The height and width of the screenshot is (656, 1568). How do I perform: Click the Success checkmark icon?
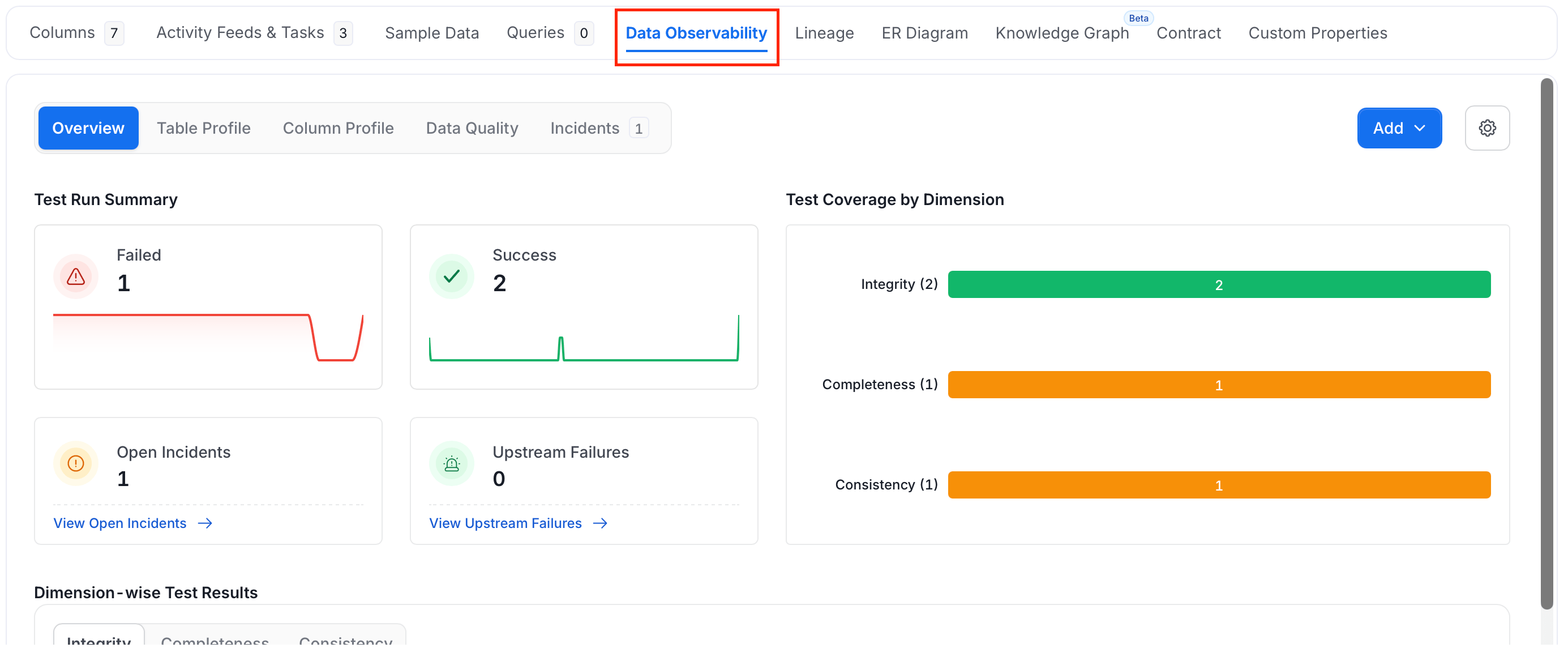(452, 276)
